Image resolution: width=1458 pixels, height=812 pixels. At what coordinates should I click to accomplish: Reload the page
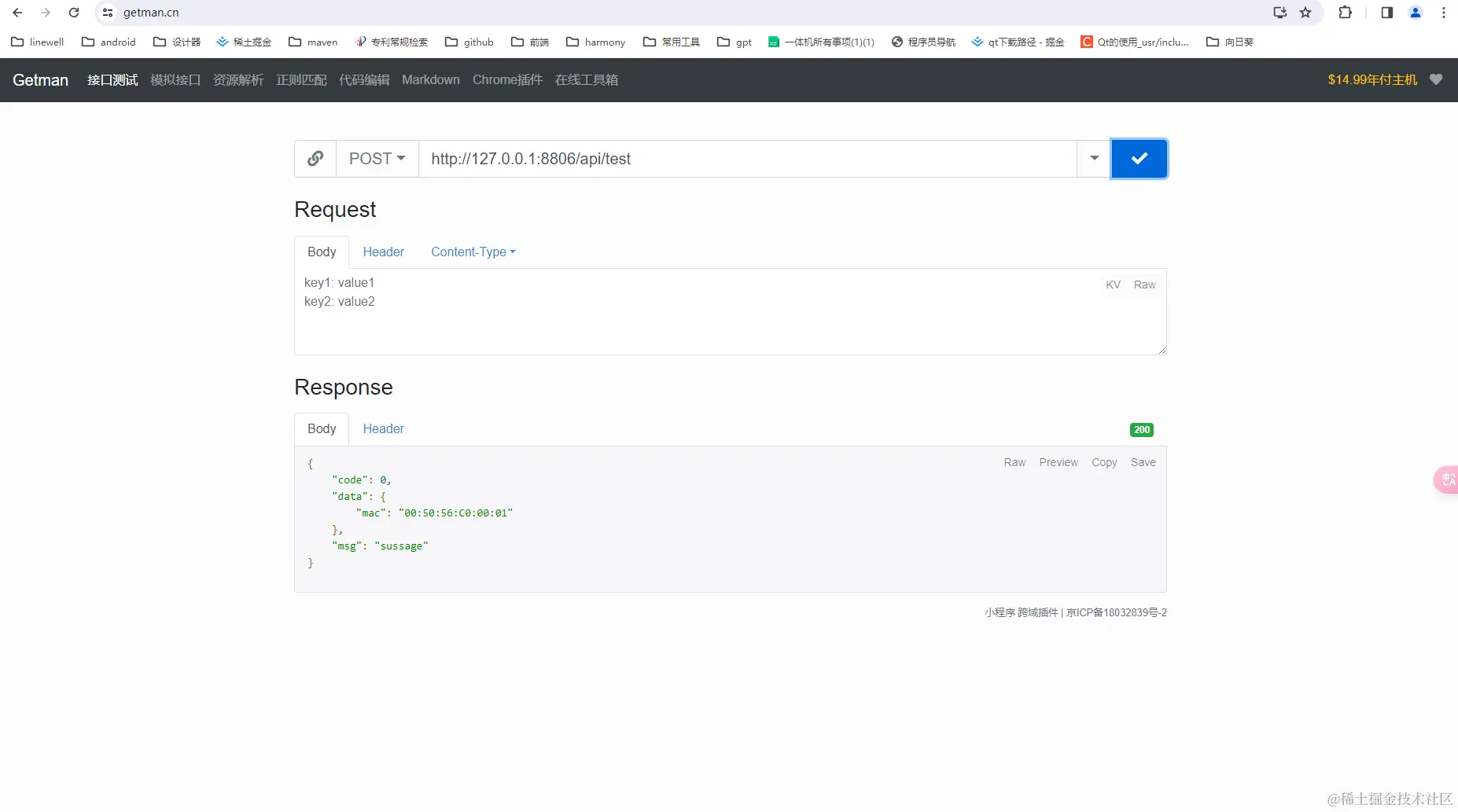coord(74,13)
